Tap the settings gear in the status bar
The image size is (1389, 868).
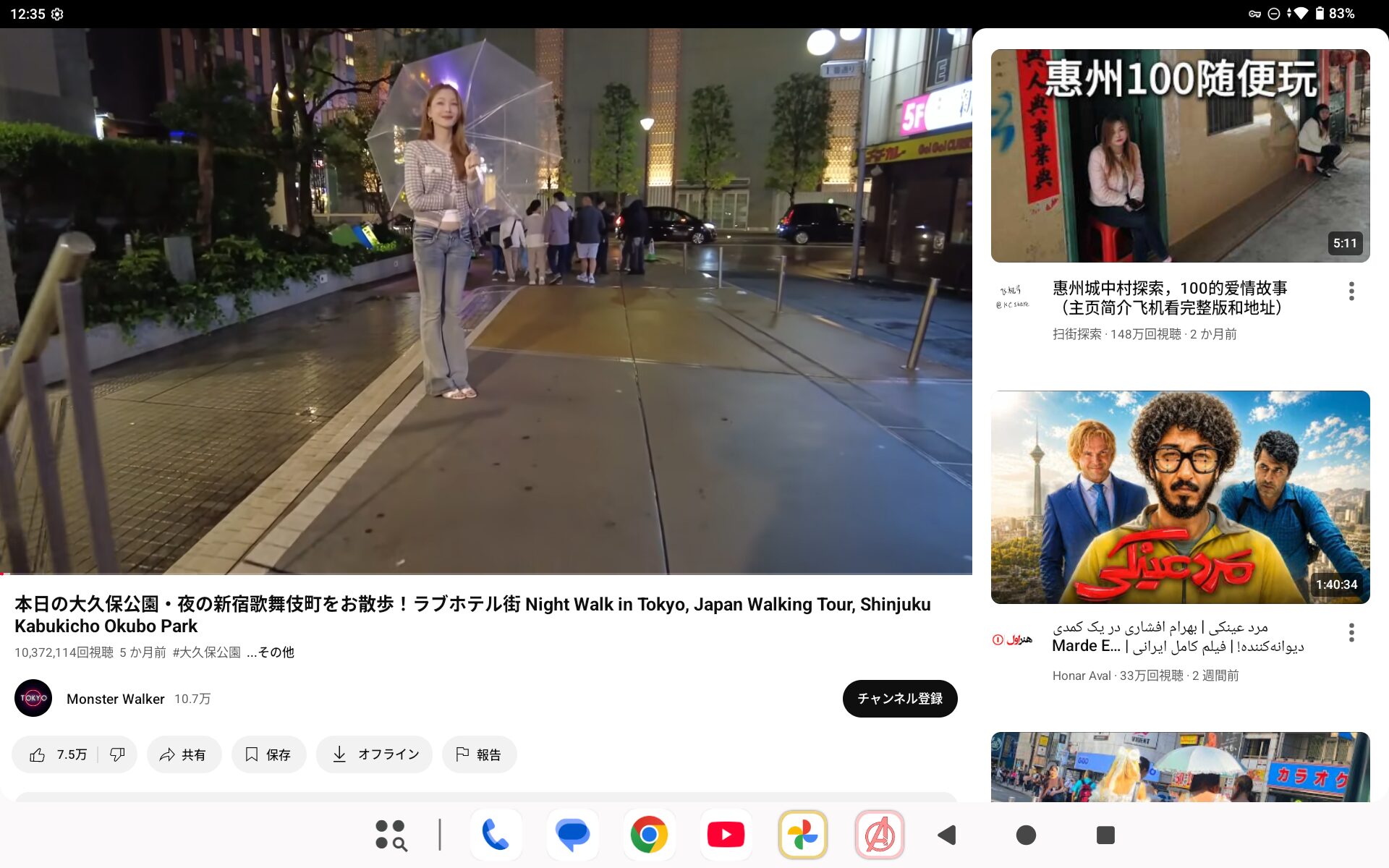(x=58, y=14)
